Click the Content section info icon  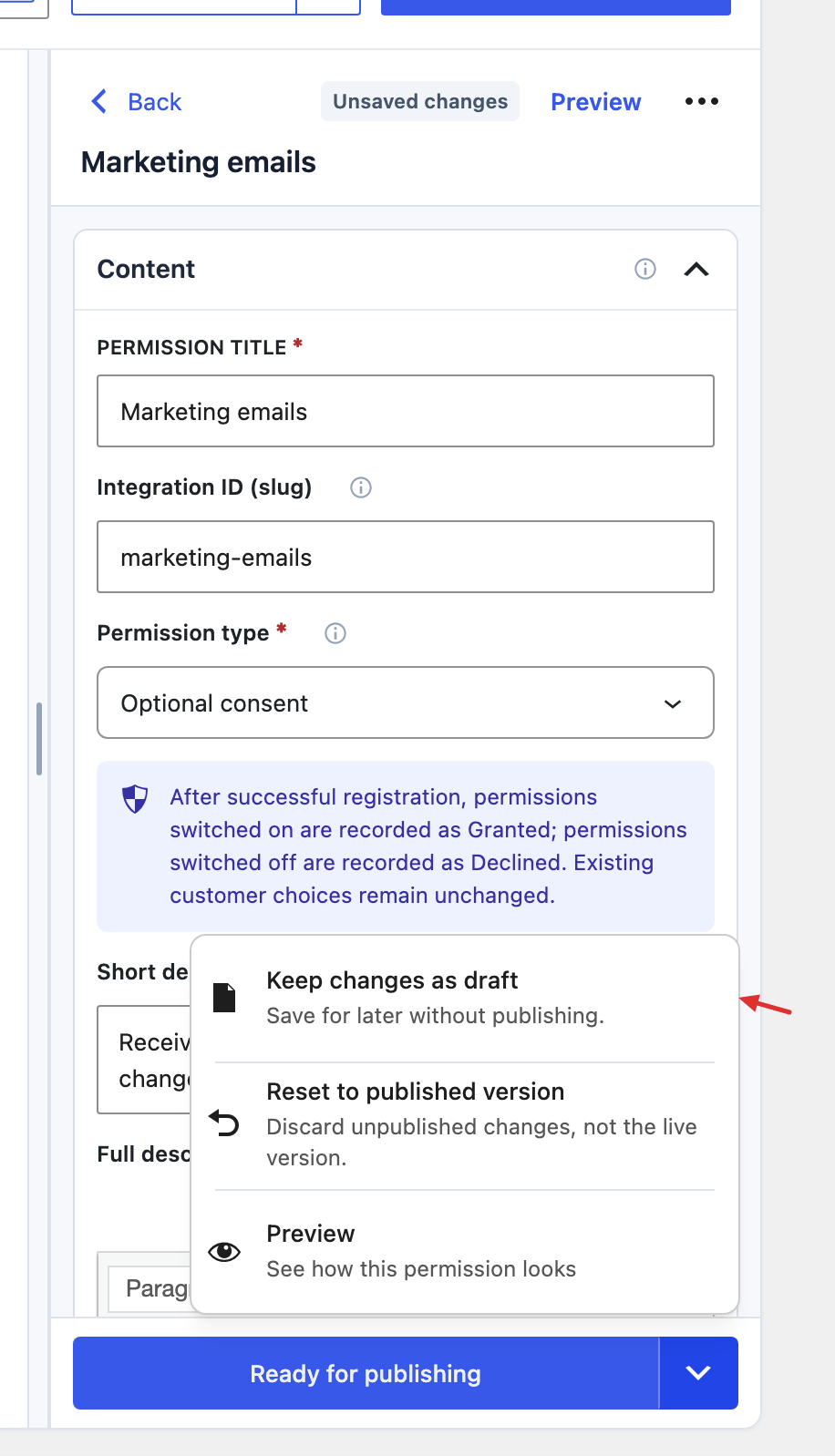click(x=645, y=269)
